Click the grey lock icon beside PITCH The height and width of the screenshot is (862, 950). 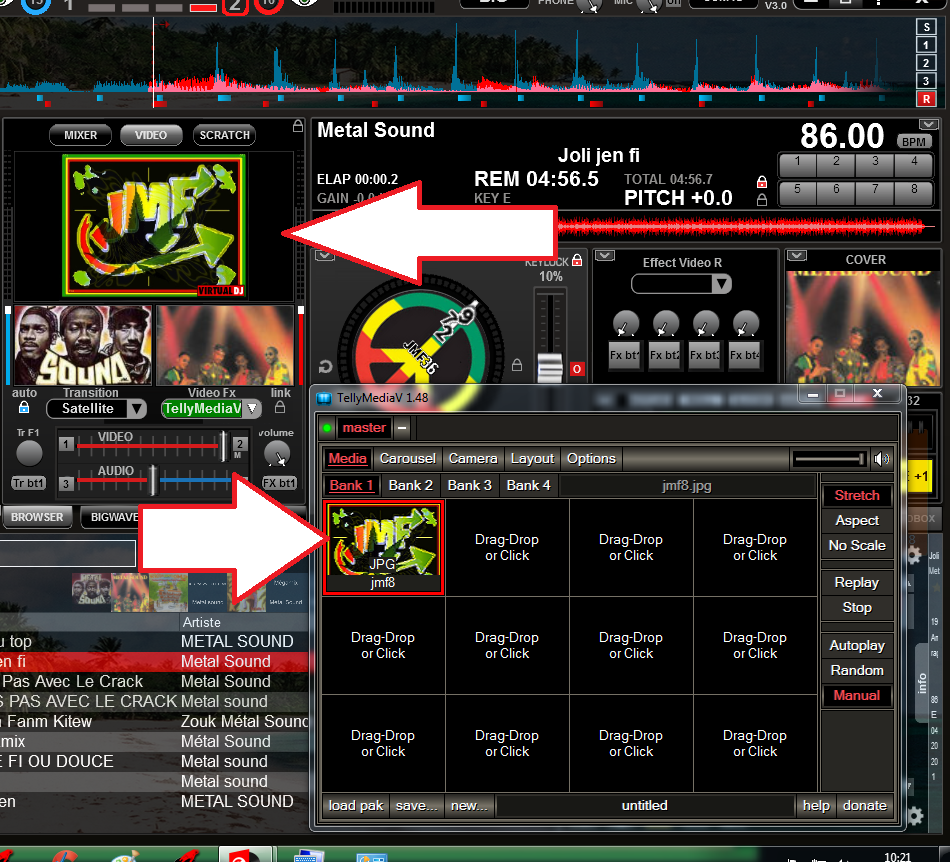click(x=762, y=199)
